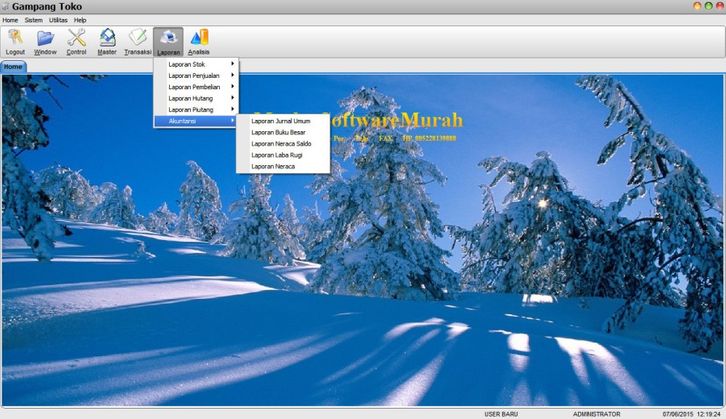The height and width of the screenshot is (419, 726).
Task: Open Laporan Laba Rugi report
Action: coord(277,155)
